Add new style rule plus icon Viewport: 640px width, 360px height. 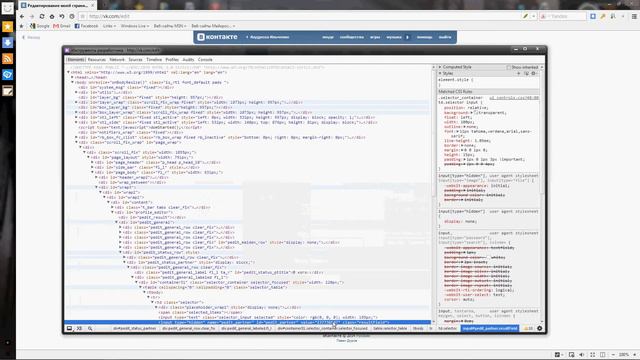[519, 73]
